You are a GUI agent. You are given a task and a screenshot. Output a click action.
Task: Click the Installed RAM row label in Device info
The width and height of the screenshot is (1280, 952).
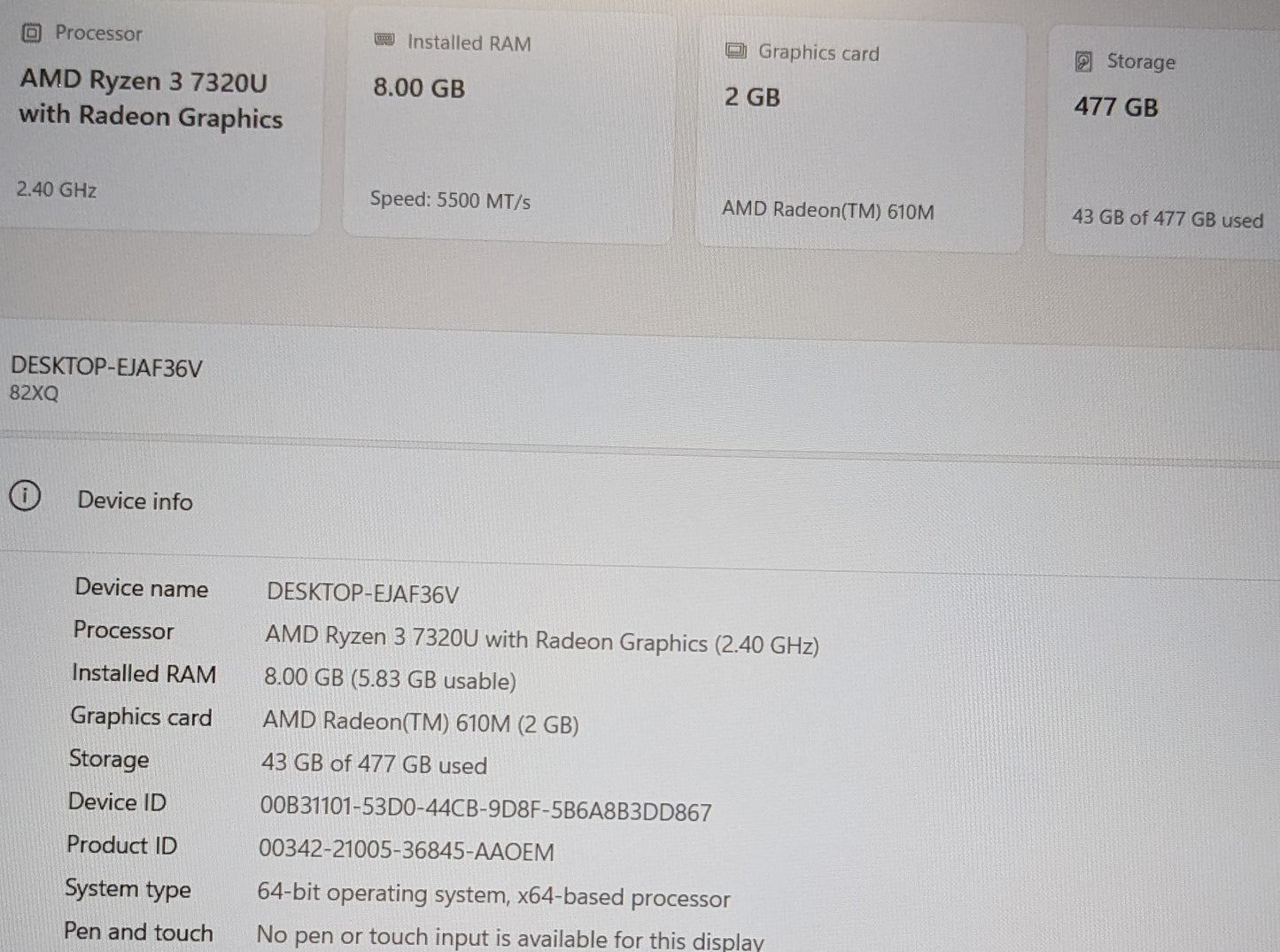click(144, 674)
